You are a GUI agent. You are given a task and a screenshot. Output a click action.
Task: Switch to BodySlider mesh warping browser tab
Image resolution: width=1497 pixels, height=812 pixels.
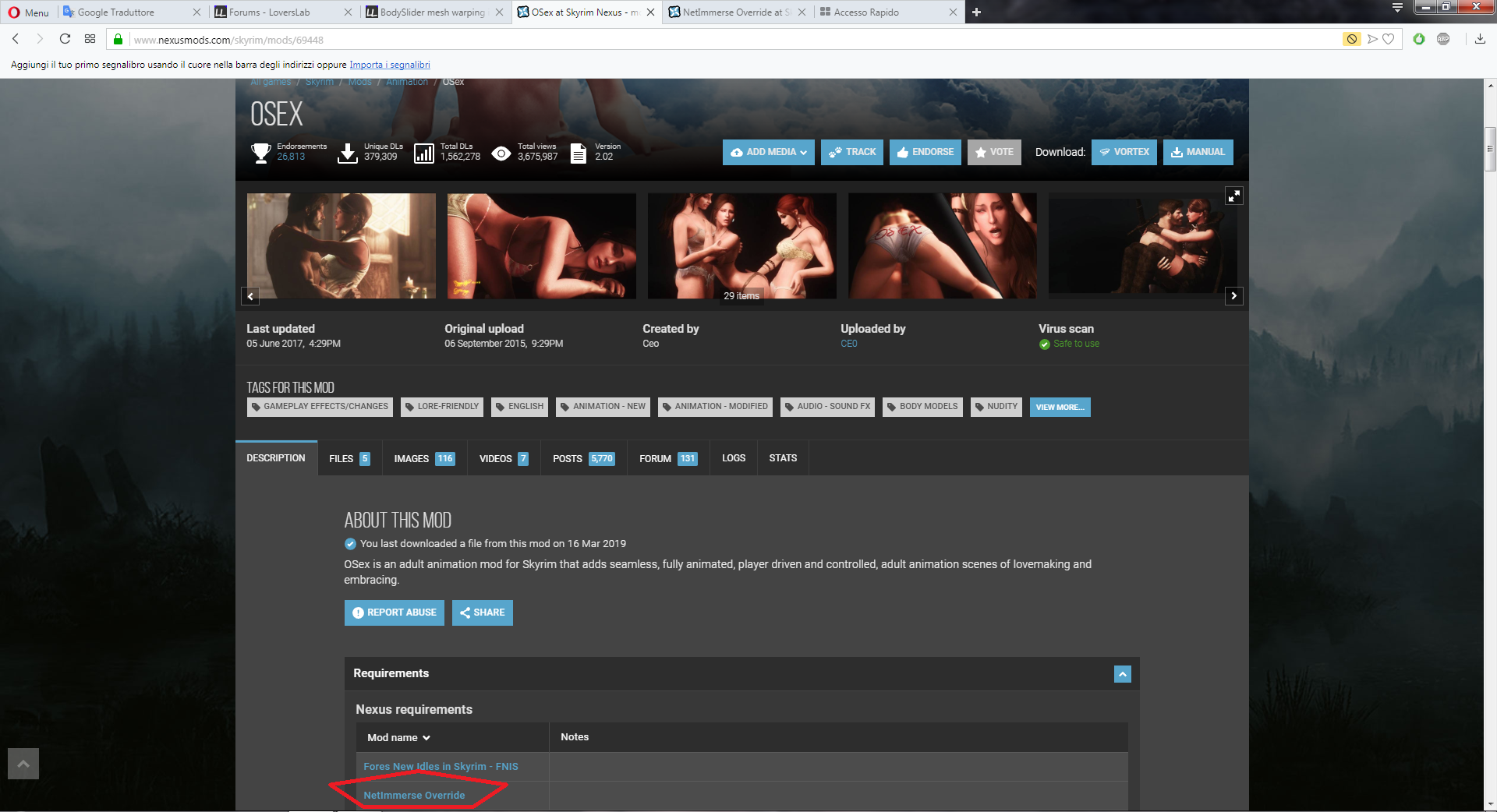[x=434, y=12]
